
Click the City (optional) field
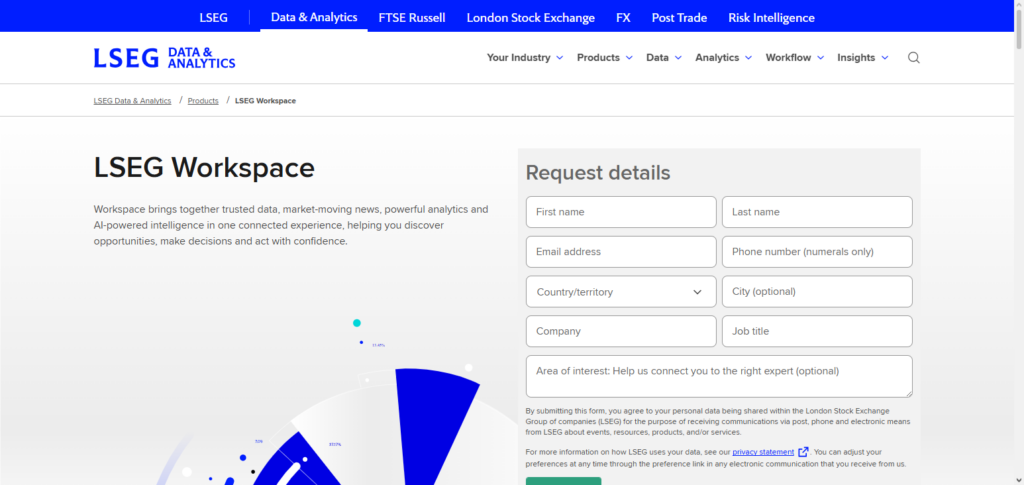point(817,292)
